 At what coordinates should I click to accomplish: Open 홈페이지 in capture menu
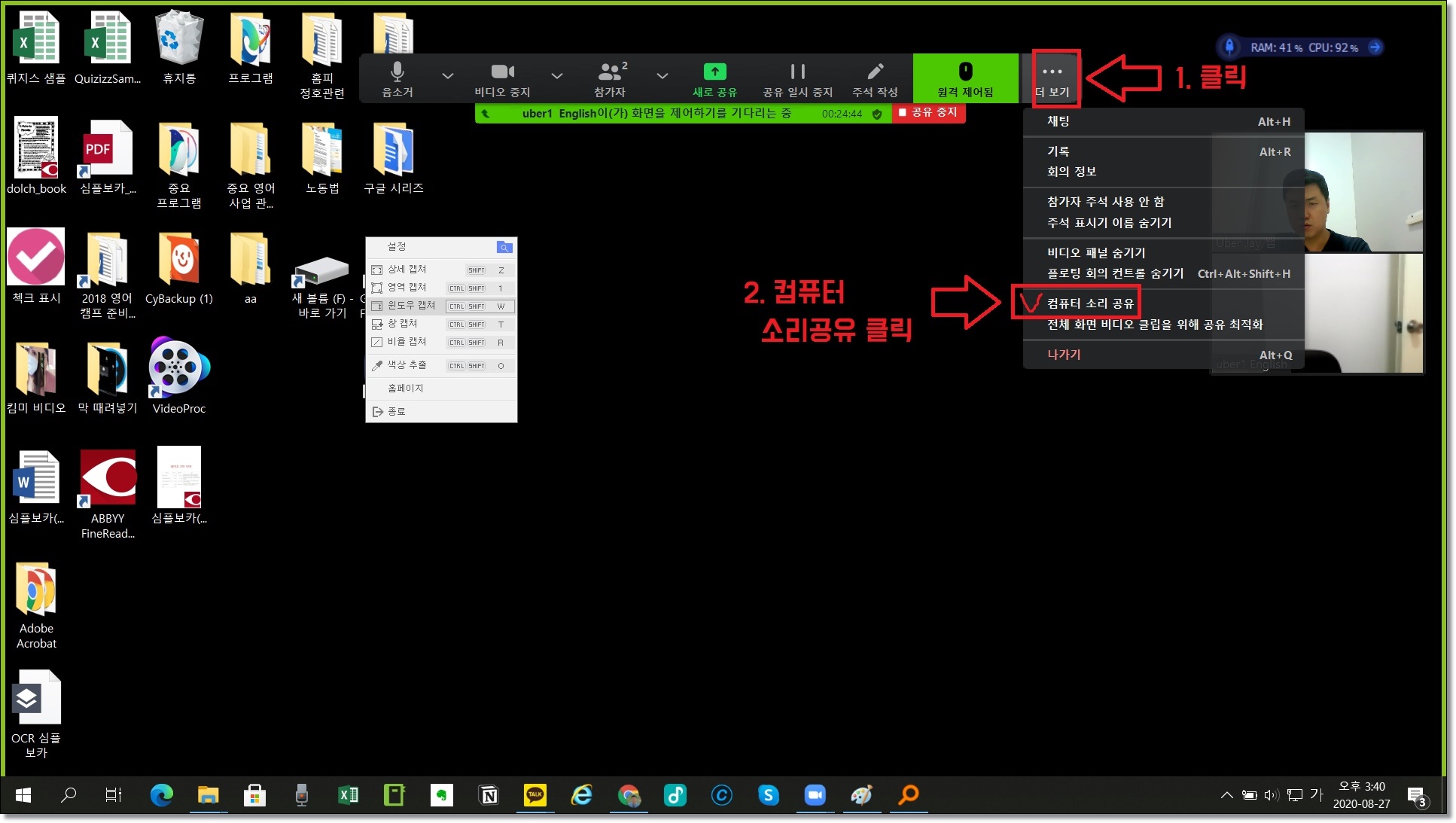[441, 389]
